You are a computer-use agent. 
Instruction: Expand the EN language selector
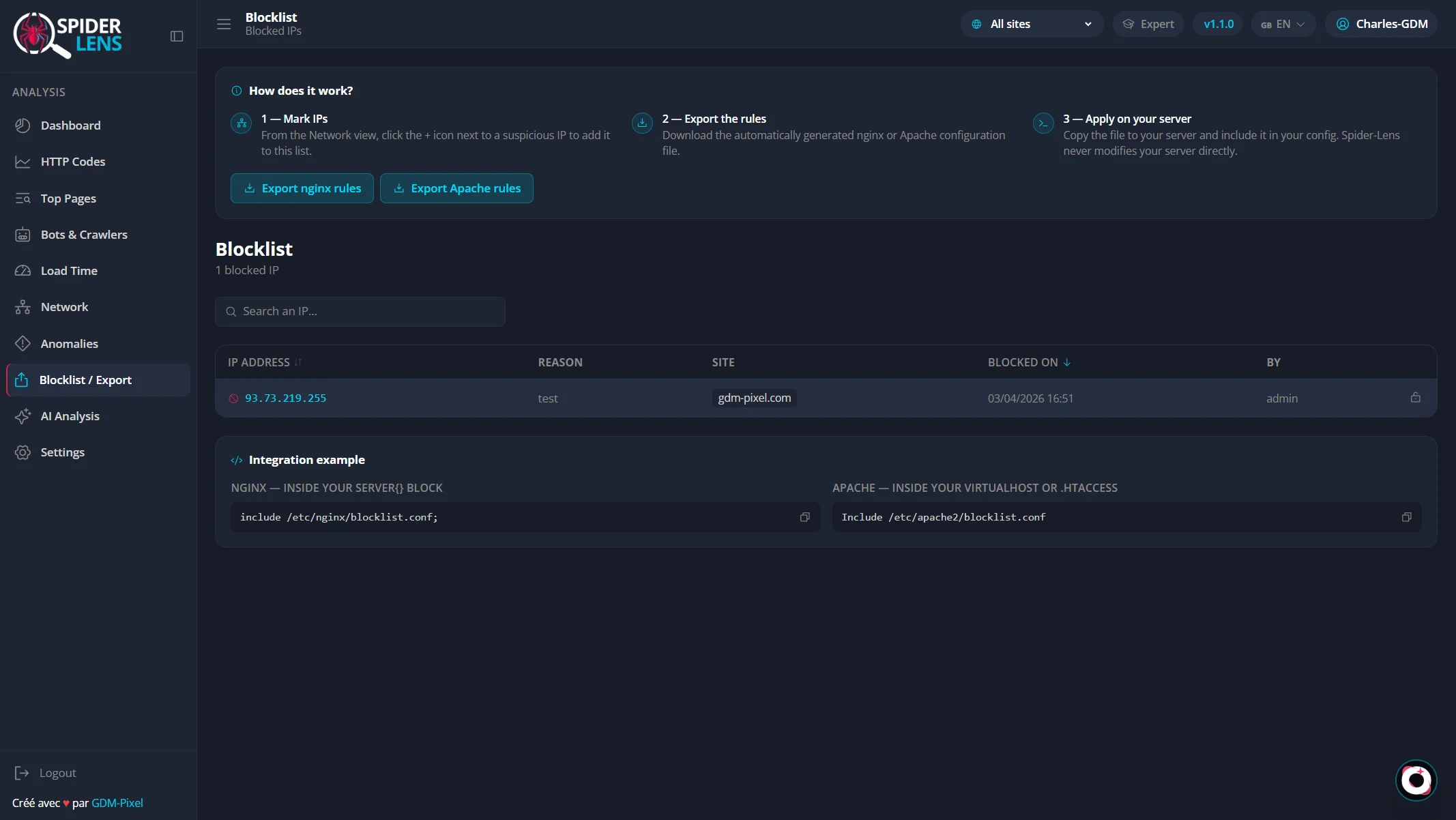pyautogui.click(x=1283, y=24)
